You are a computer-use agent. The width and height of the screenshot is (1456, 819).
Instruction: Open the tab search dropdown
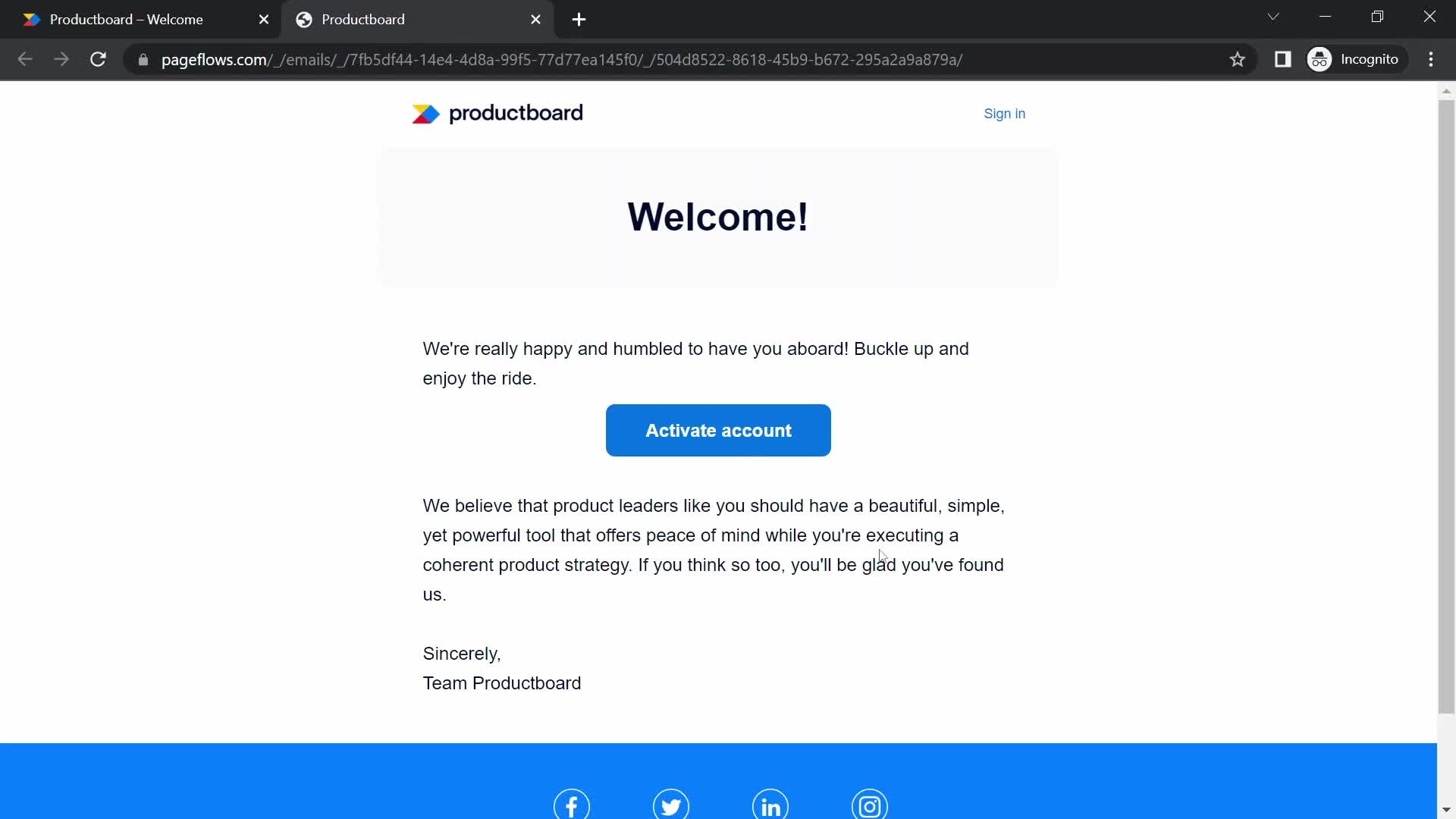click(1273, 17)
